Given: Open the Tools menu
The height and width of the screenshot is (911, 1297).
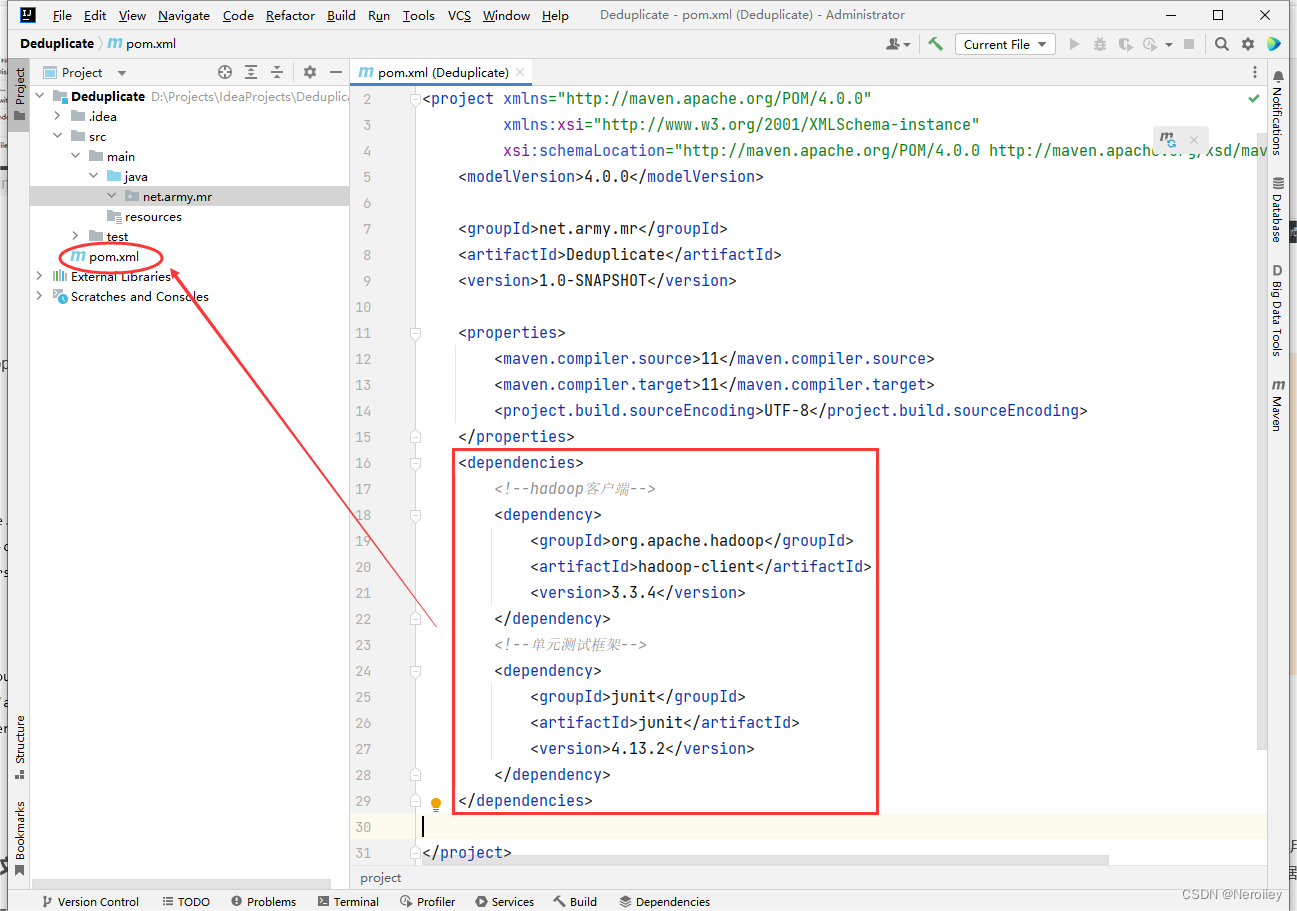Looking at the screenshot, I should point(419,15).
